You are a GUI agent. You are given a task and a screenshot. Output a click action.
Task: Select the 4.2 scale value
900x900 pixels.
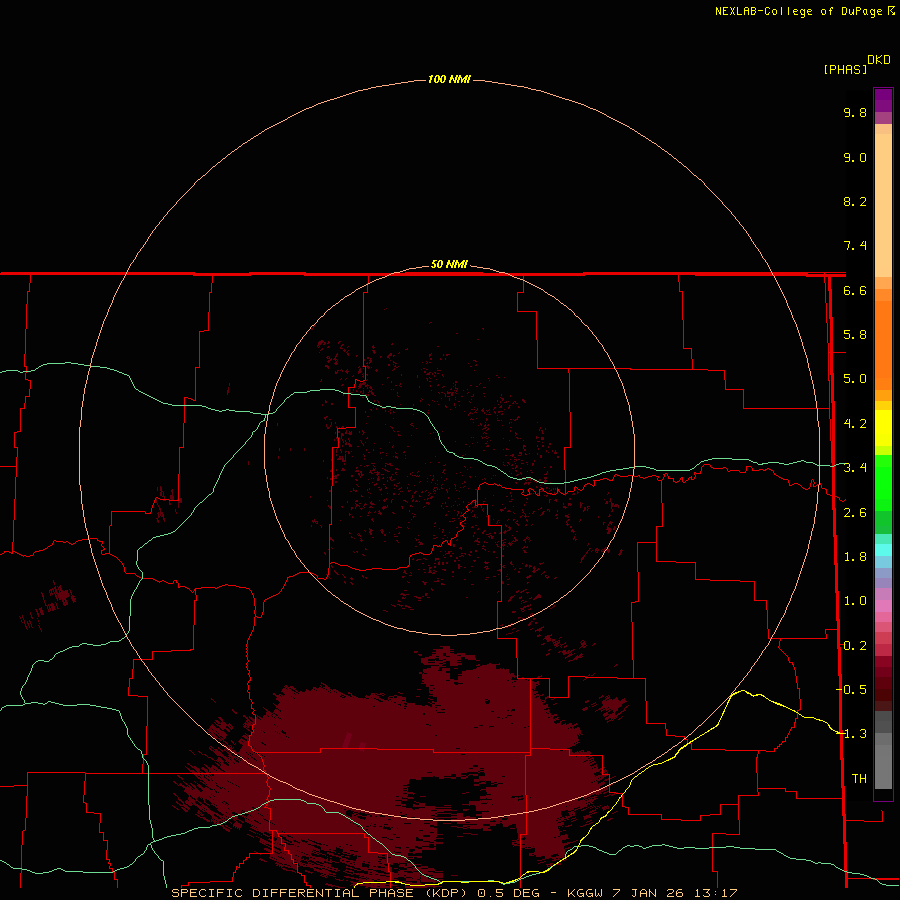(x=855, y=424)
